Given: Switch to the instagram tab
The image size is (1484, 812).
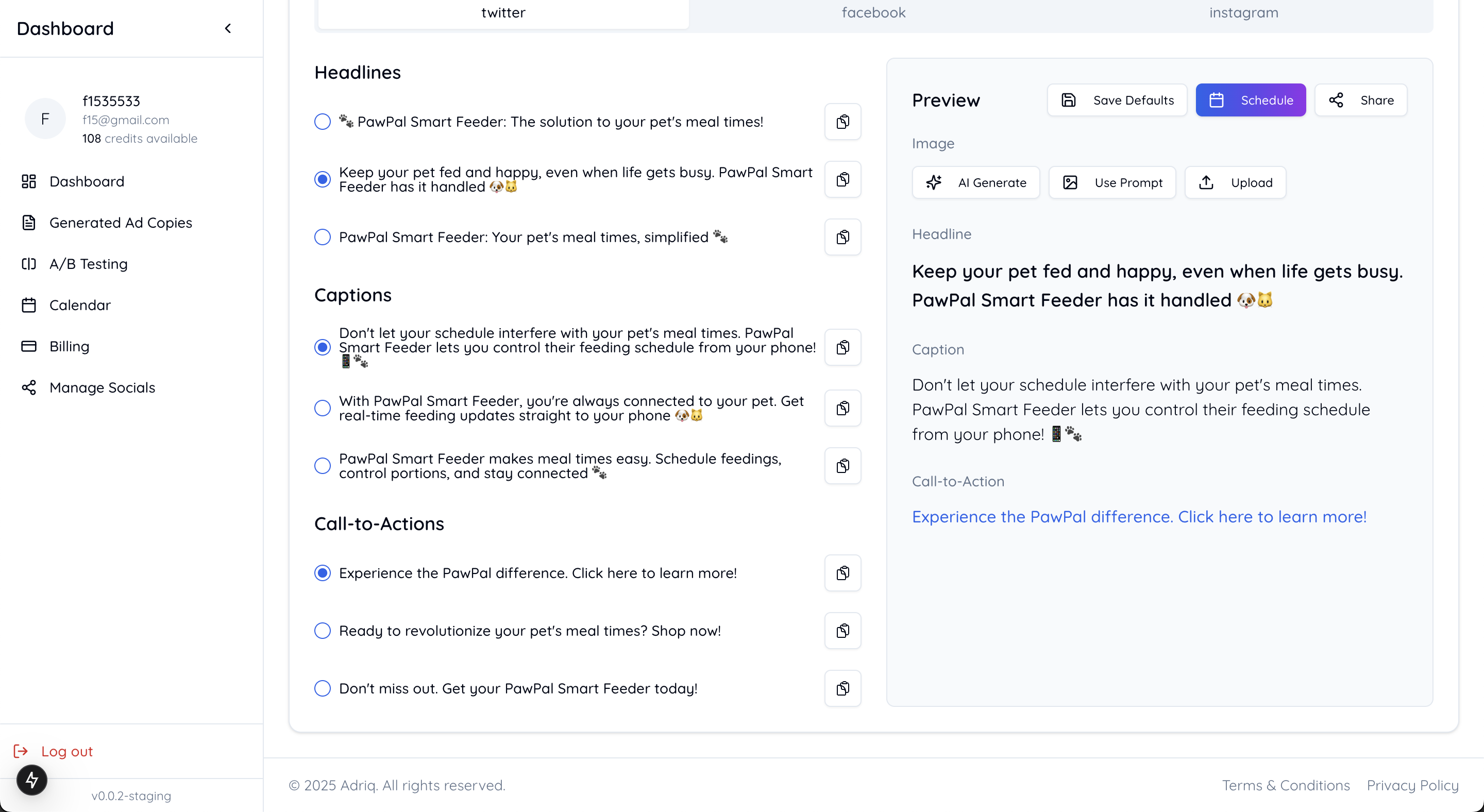Looking at the screenshot, I should pos(1243,13).
